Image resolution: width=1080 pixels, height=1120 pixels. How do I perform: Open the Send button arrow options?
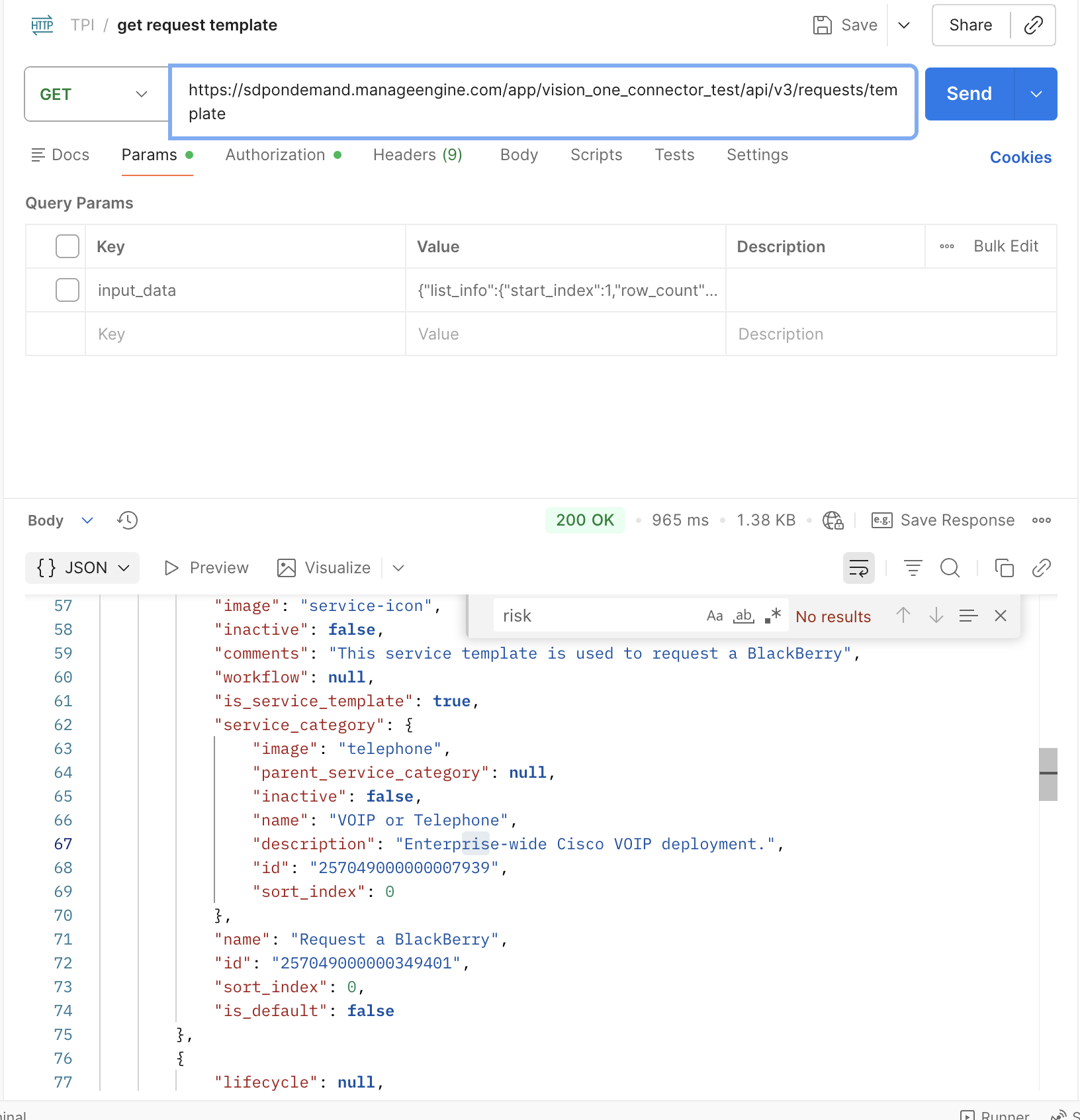tap(1036, 94)
